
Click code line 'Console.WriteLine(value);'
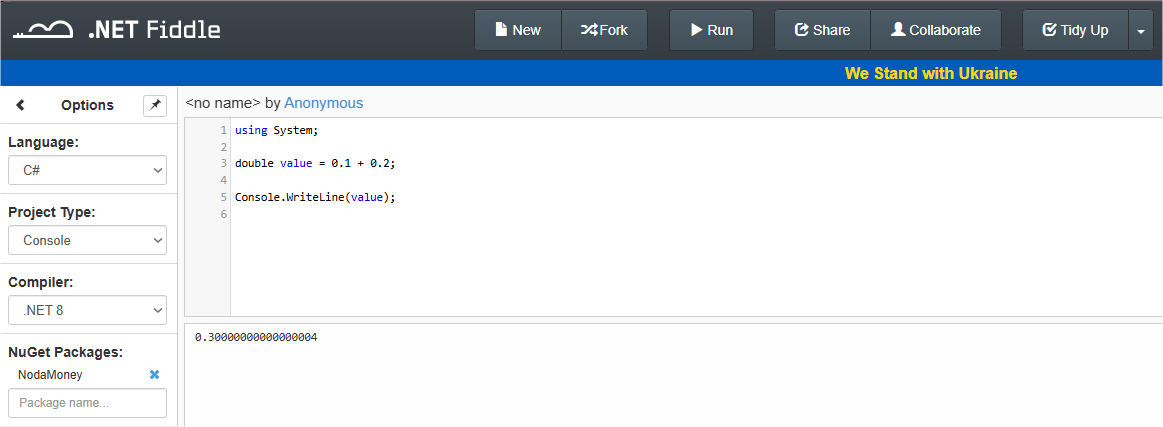coord(315,197)
